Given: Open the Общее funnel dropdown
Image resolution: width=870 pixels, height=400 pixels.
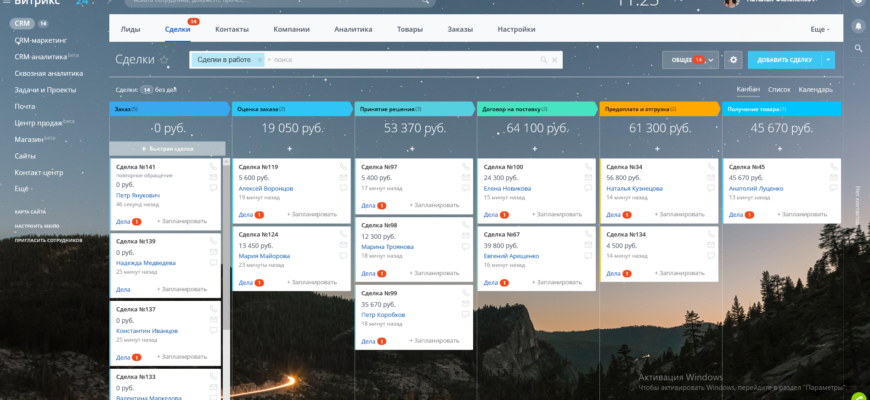Looking at the screenshot, I should click(690, 60).
